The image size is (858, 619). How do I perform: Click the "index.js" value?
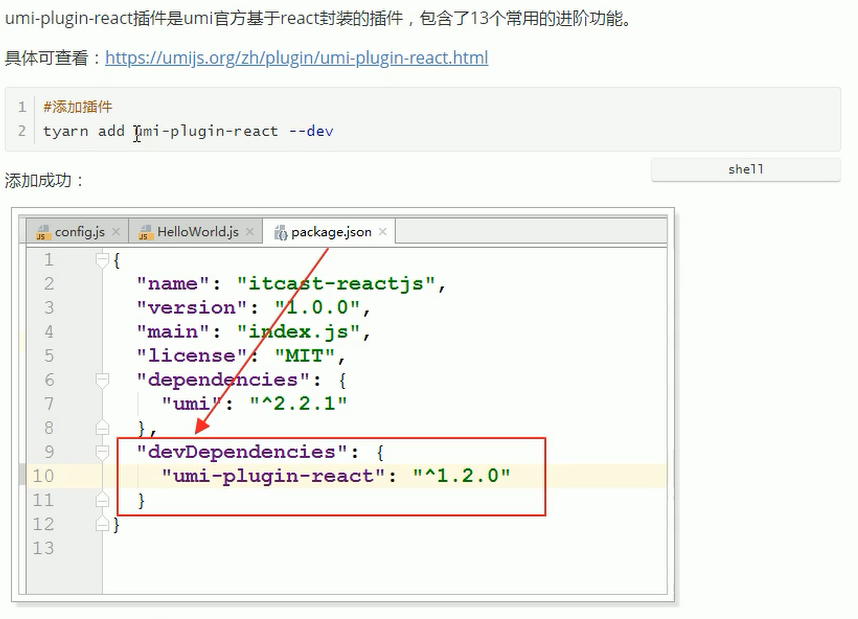tap(298, 332)
